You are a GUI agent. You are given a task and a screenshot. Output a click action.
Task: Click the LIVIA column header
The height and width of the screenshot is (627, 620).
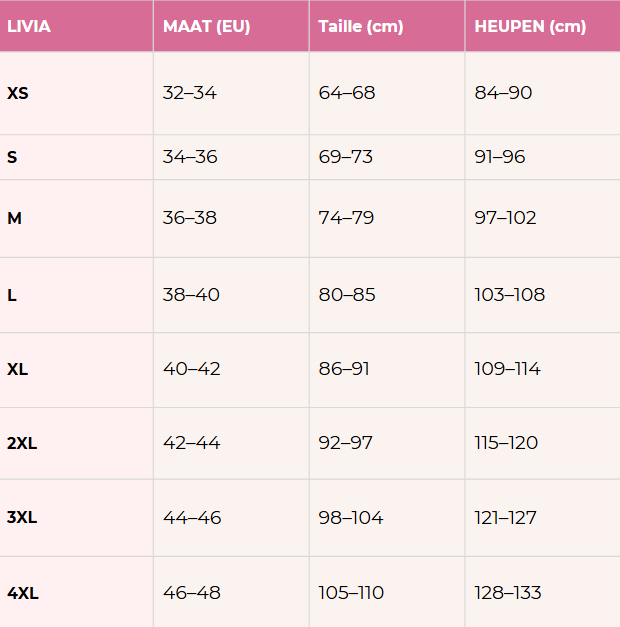29,26
